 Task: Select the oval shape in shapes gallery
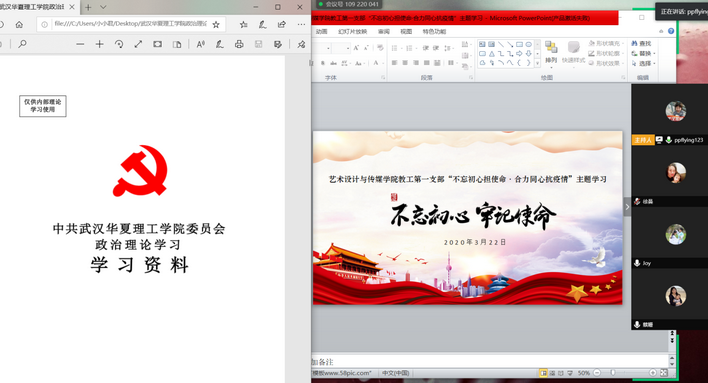click(528, 44)
